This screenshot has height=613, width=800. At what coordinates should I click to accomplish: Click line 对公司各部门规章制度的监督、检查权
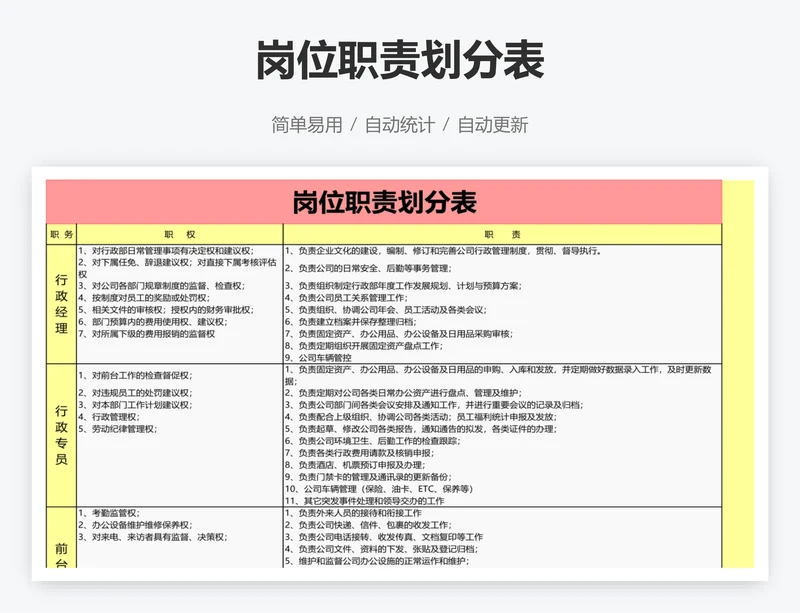click(162, 286)
